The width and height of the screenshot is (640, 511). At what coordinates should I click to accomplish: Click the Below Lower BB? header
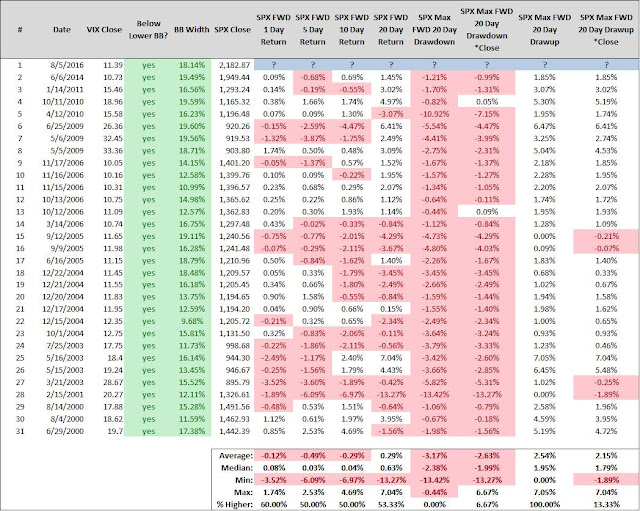click(x=149, y=29)
